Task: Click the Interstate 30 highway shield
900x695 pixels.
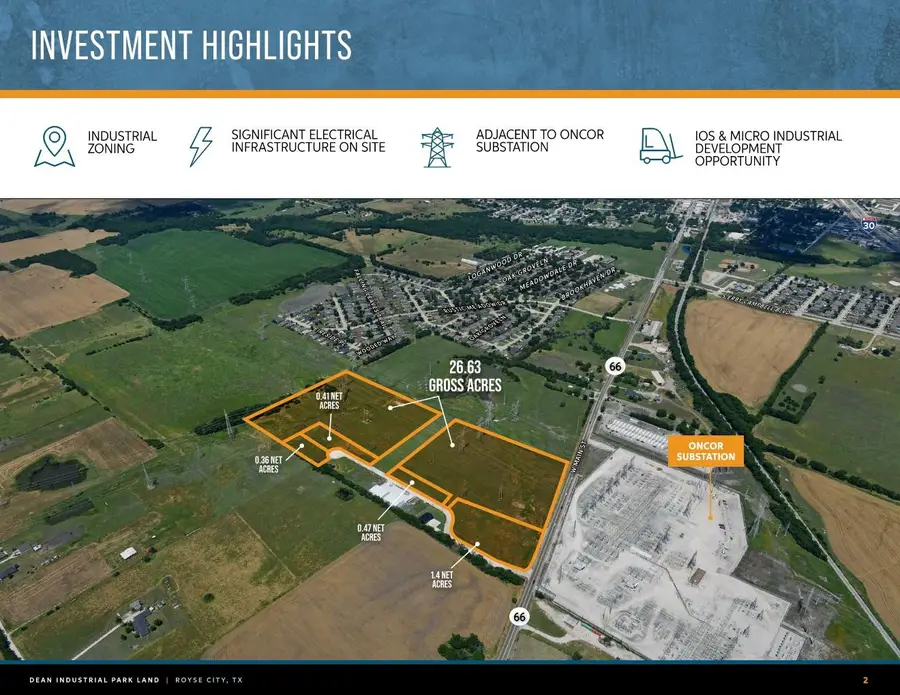Action: click(868, 224)
